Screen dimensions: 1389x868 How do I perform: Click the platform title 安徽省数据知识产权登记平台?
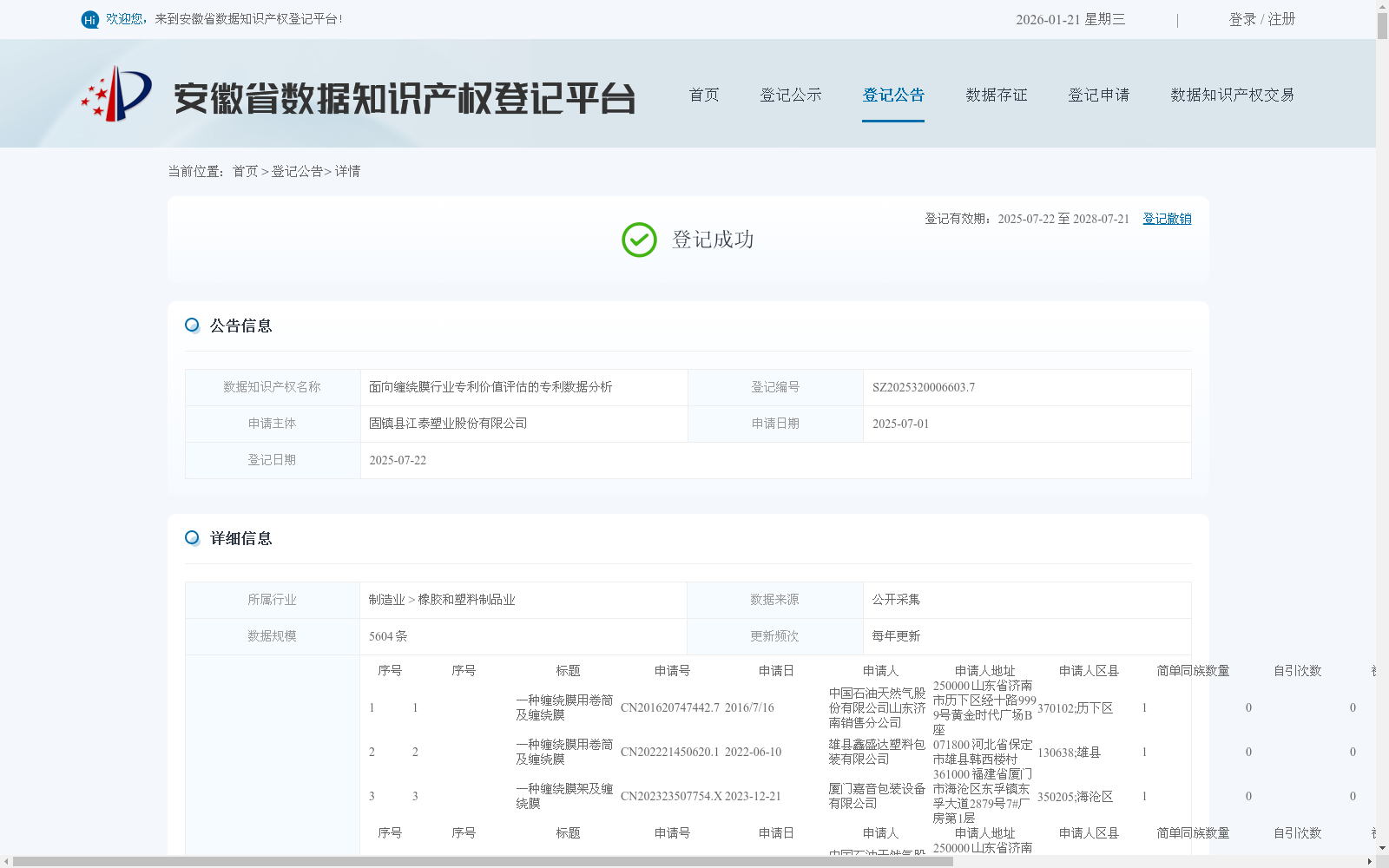[405, 98]
